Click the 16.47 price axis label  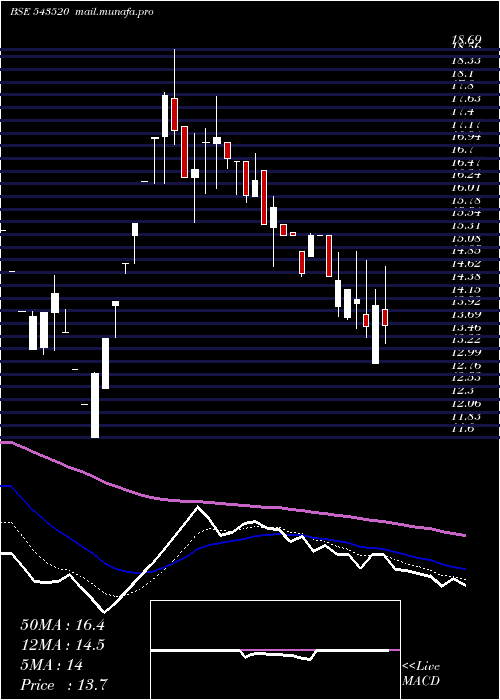(x=466, y=162)
